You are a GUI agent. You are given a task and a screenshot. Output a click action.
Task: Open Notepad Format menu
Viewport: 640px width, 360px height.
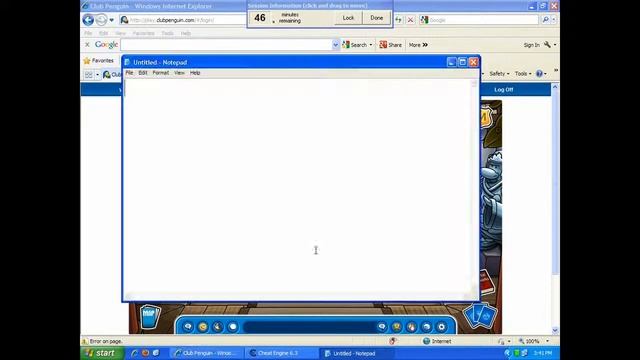160,73
